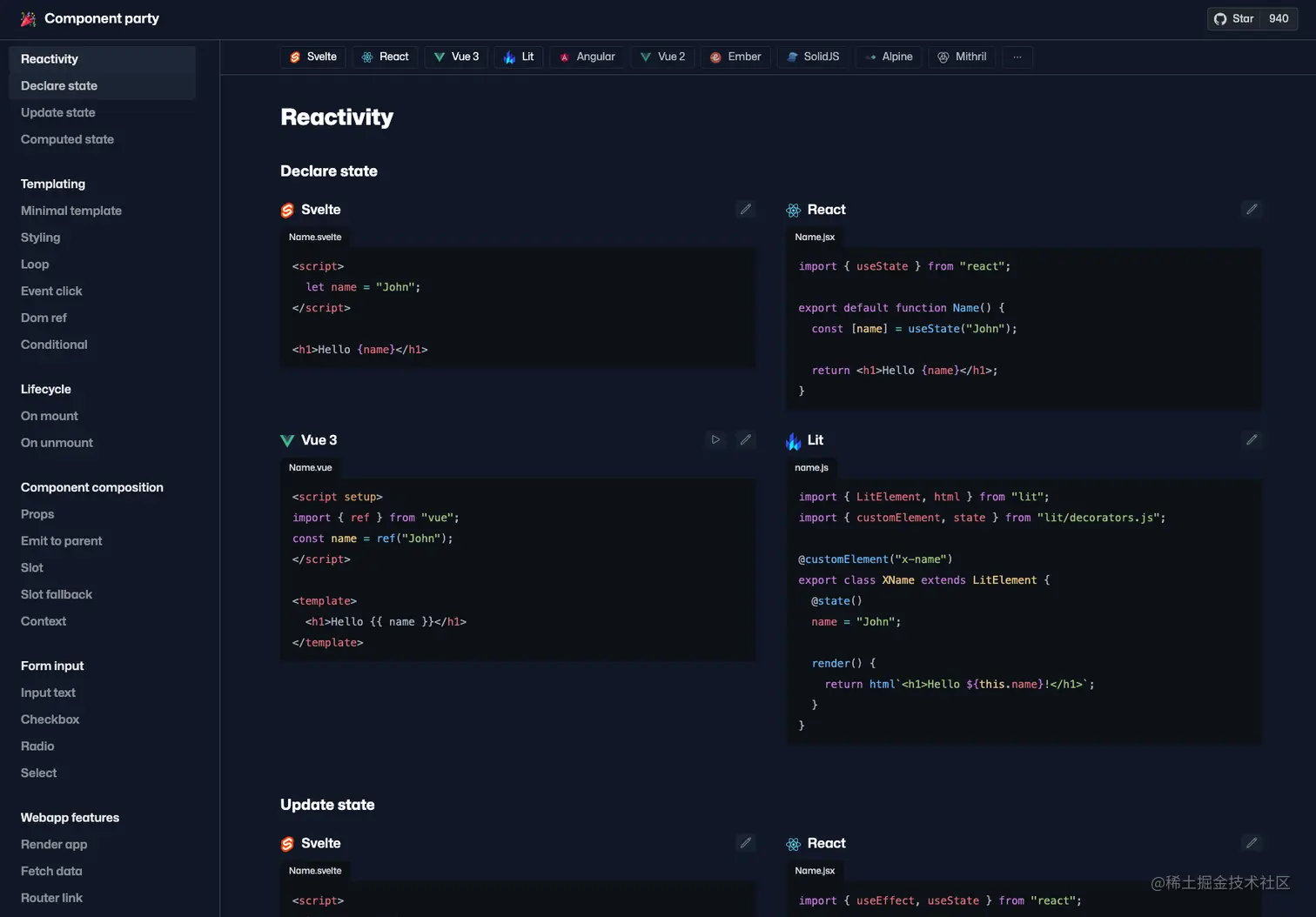1316x917 pixels.
Task: Toggle the Svelte framework filter
Action: point(313,57)
